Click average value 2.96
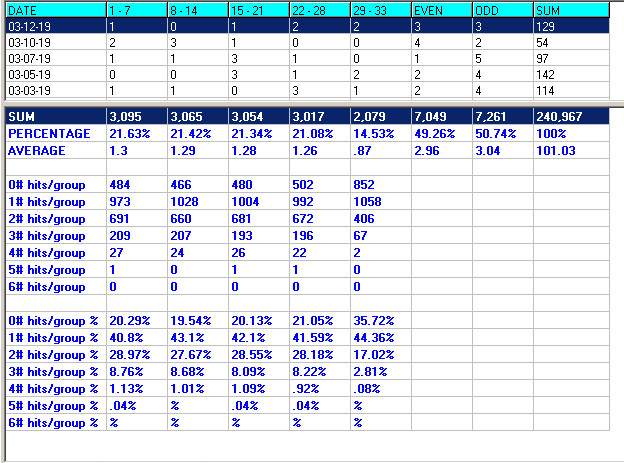The width and height of the screenshot is (624, 463). pos(427,151)
